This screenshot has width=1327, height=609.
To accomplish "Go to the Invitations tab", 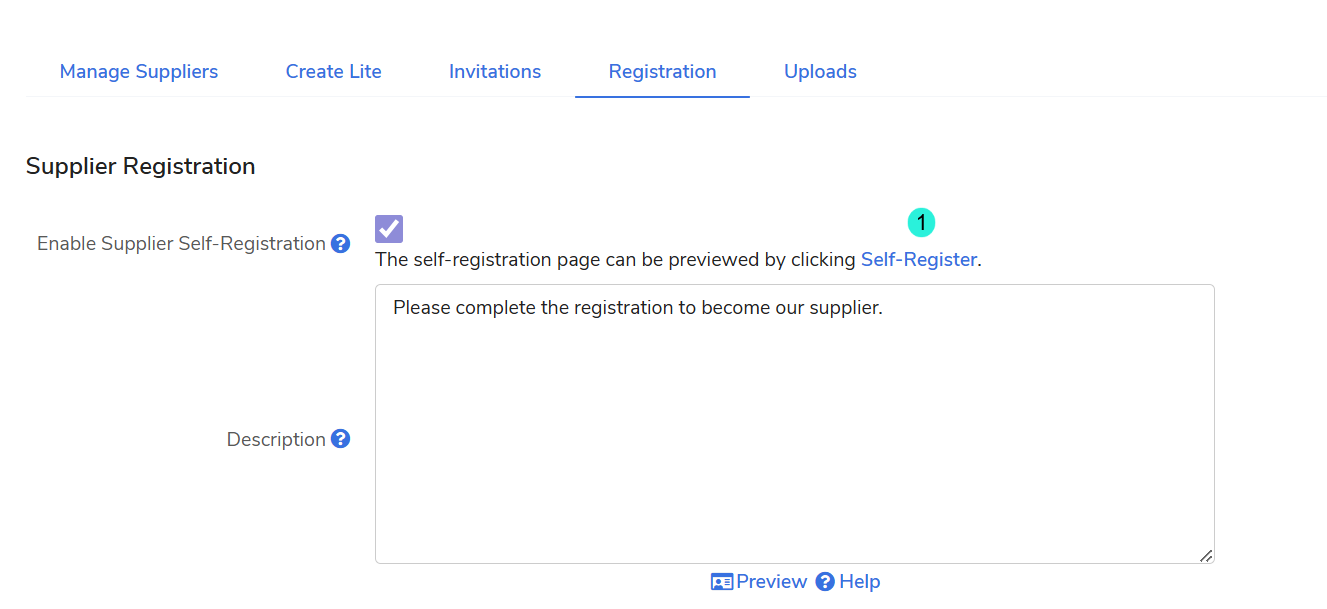I will tap(495, 72).
